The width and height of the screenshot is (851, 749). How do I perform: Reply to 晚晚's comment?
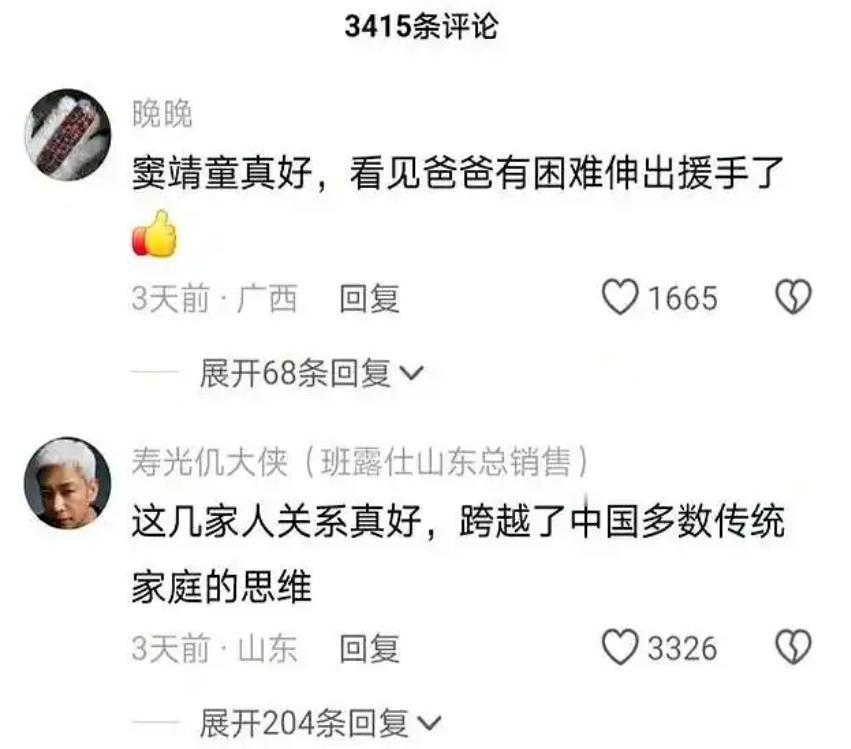(370, 299)
